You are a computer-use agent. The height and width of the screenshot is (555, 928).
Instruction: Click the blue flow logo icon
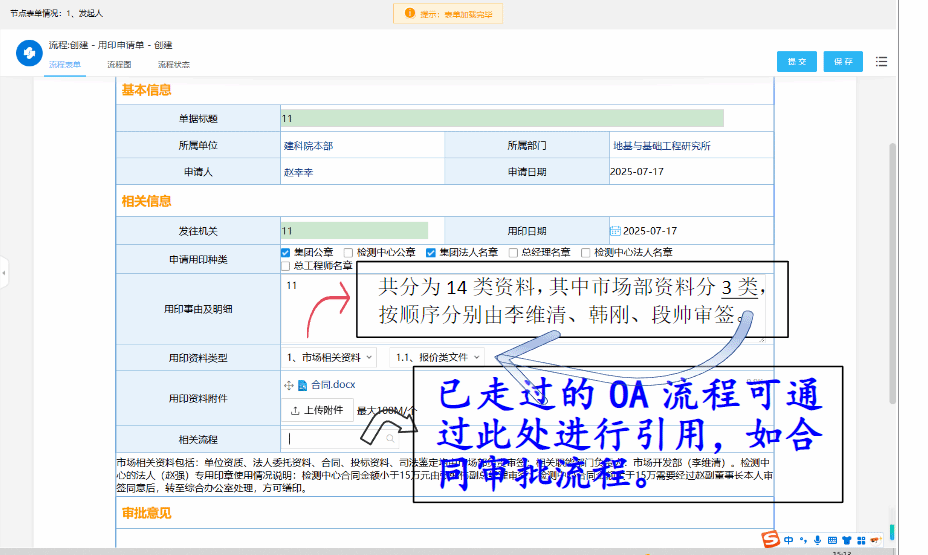click(29, 53)
